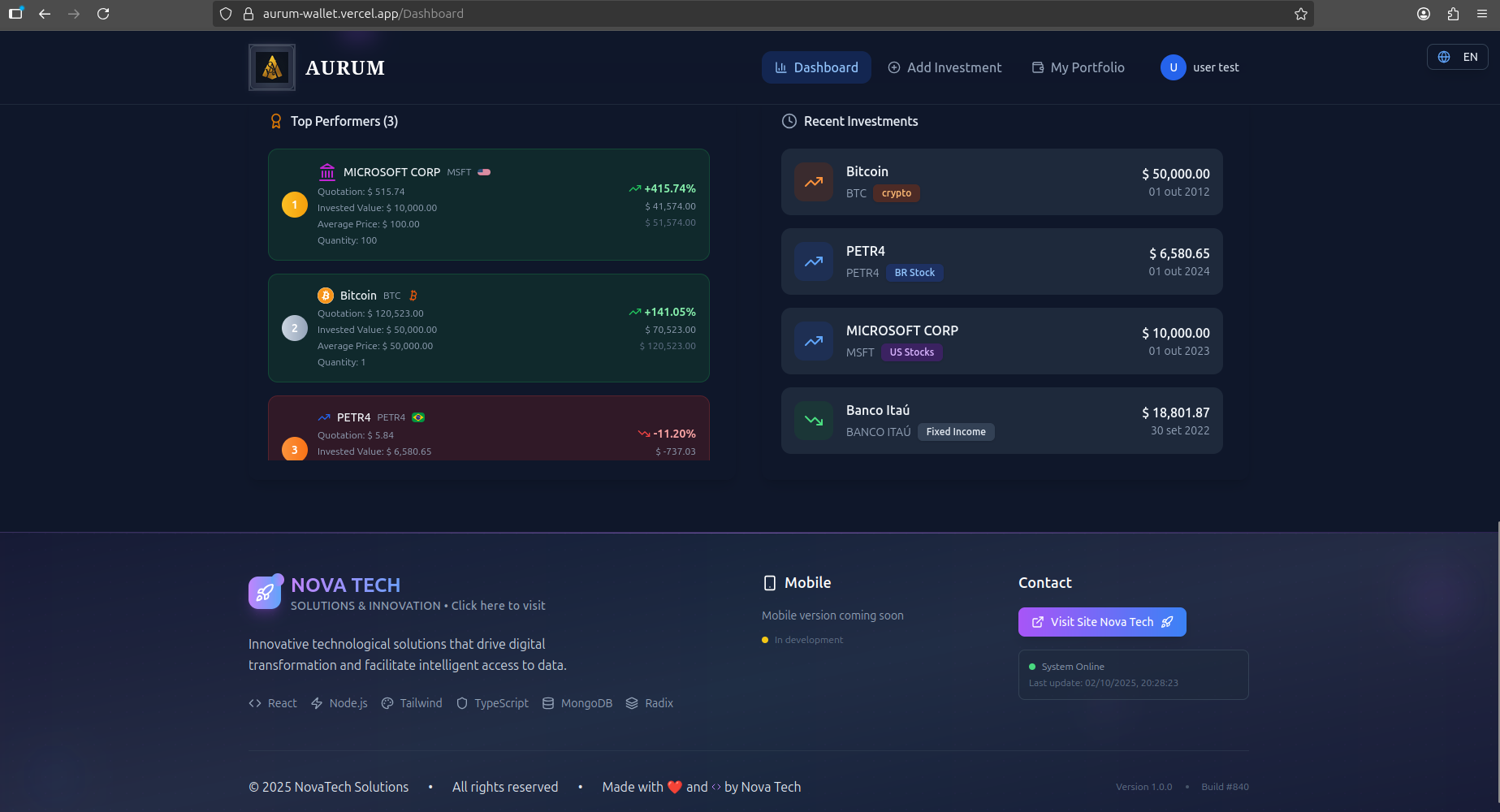The width and height of the screenshot is (1500, 812).
Task: Click the Nova Tech 'Click here to visit' link
Action: 498,606
